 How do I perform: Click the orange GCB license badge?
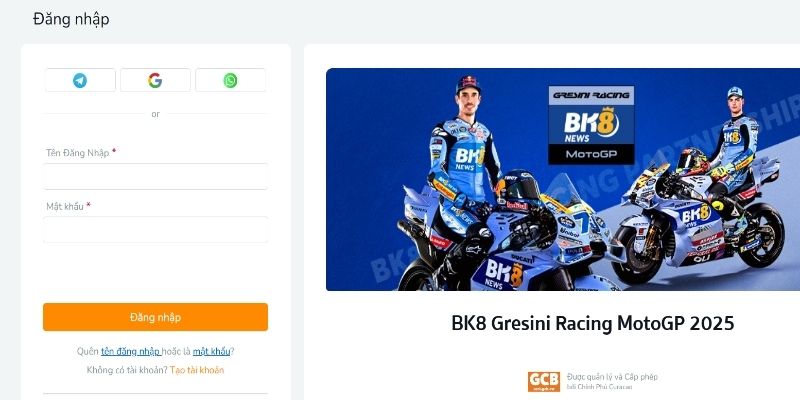coord(544,381)
